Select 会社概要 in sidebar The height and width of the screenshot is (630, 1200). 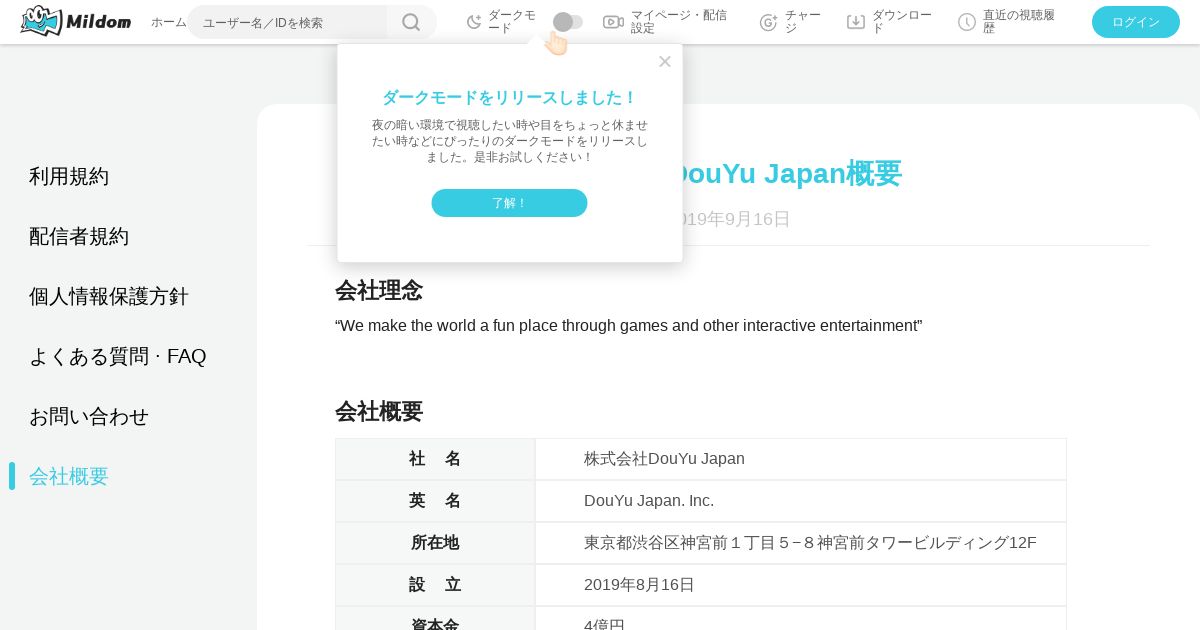coord(69,476)
